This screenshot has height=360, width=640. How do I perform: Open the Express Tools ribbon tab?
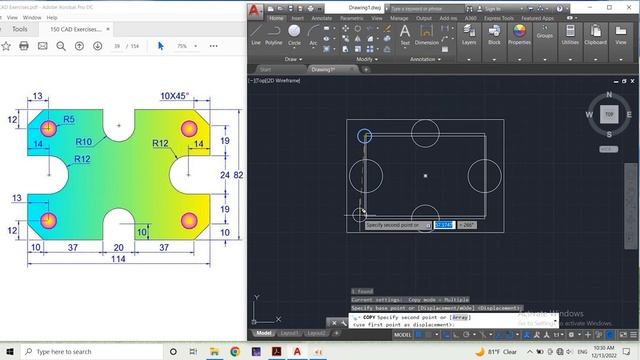pyautogui.click(x=499, y=18)
